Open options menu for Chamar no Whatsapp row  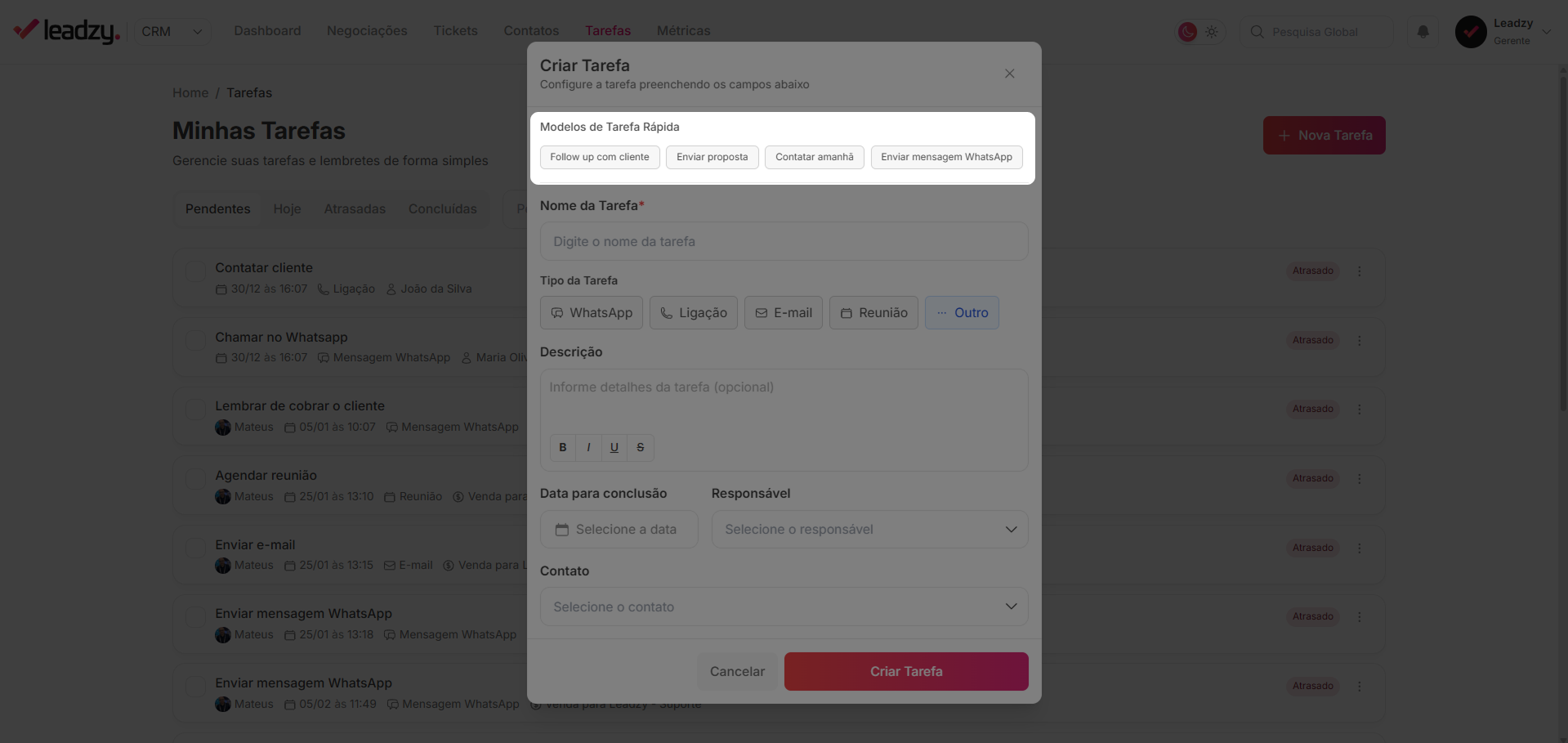1360,340
